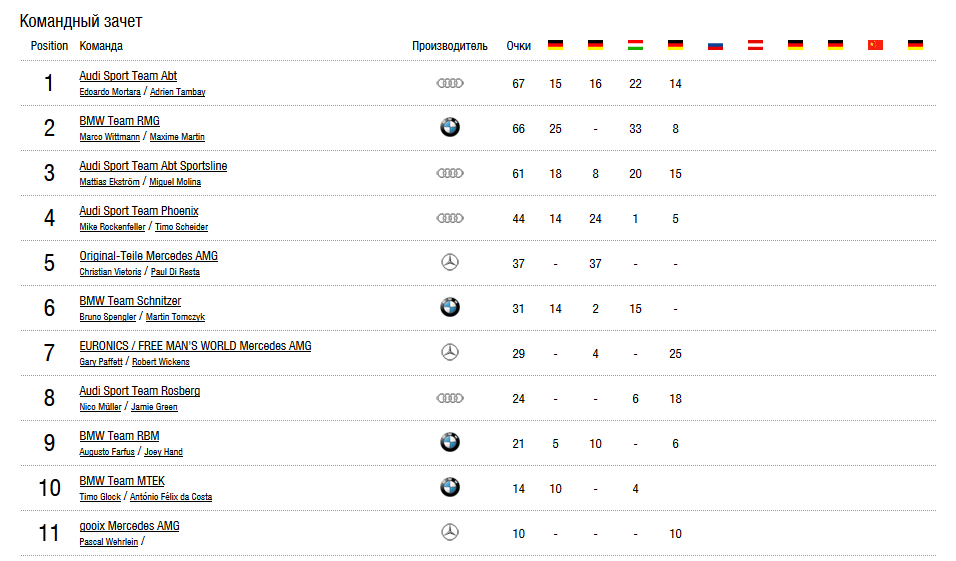
Task: Click the BMW logo in BMW Team MTEK row
Action: (450, 487)
